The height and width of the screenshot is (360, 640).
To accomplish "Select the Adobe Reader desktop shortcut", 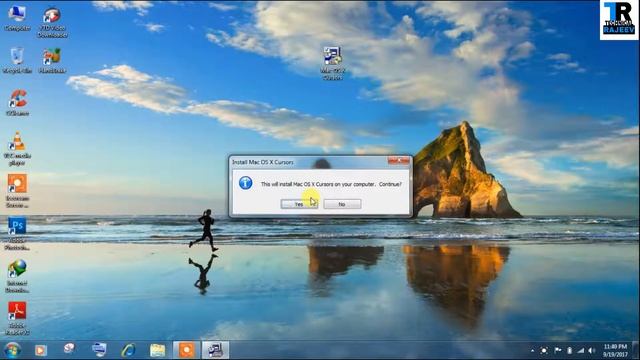I will (17, 318).
